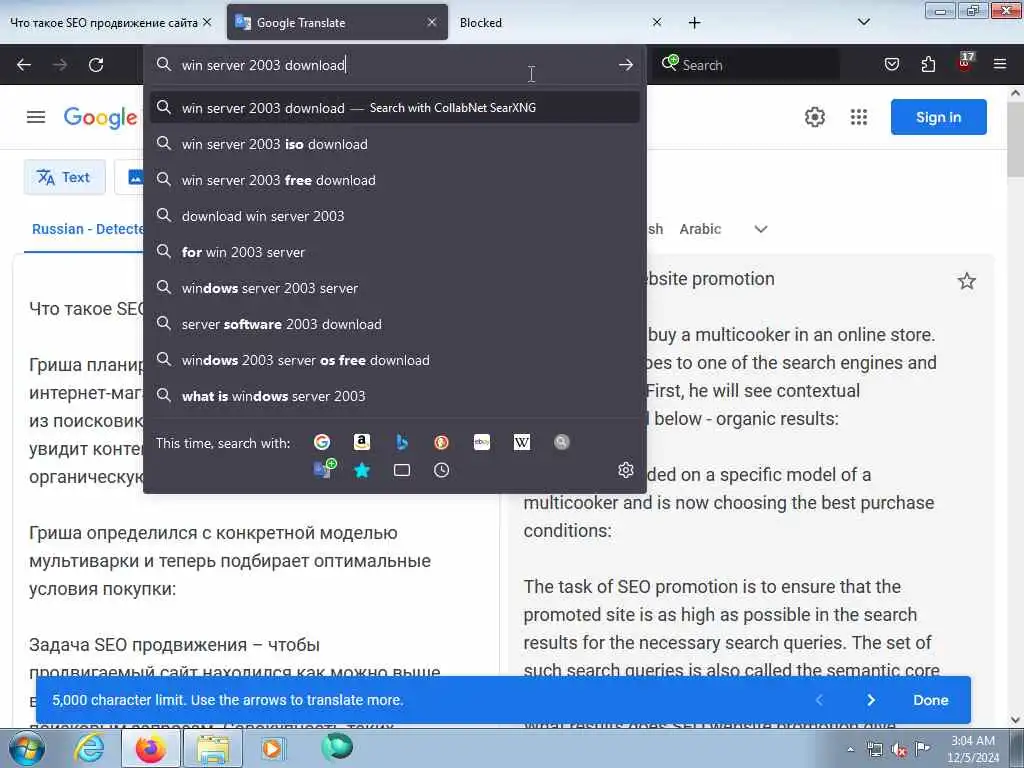Open a new browser tab
The height and width of the screenshot is (768, 1024).
pyautogui.click(x=694, y=23)
